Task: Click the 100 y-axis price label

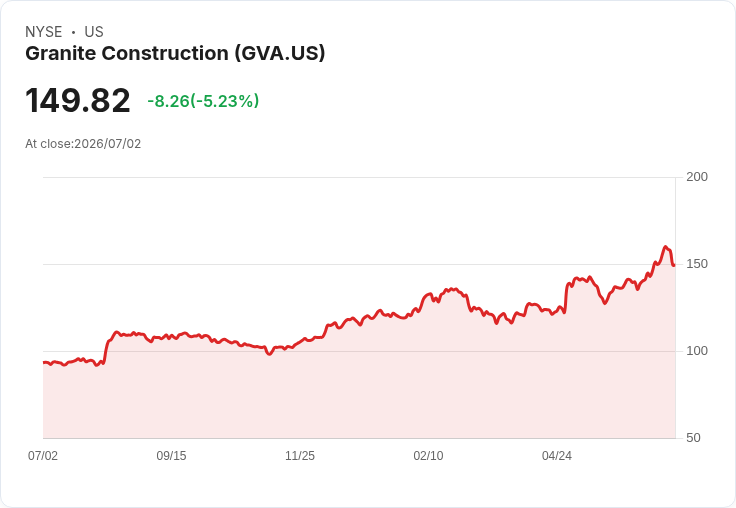Action: [x=697, y=351]
